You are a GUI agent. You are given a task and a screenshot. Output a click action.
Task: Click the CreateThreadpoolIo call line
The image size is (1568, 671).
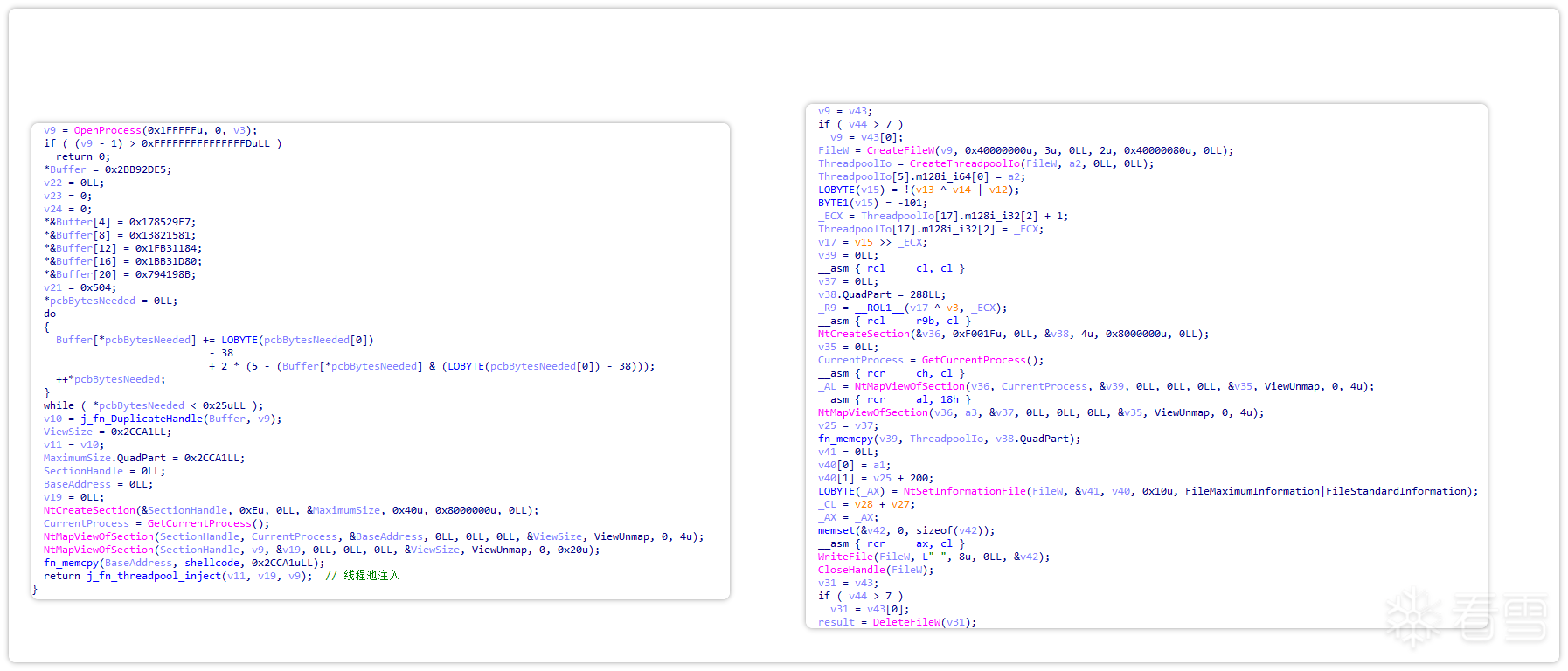[x=986, y=163]
